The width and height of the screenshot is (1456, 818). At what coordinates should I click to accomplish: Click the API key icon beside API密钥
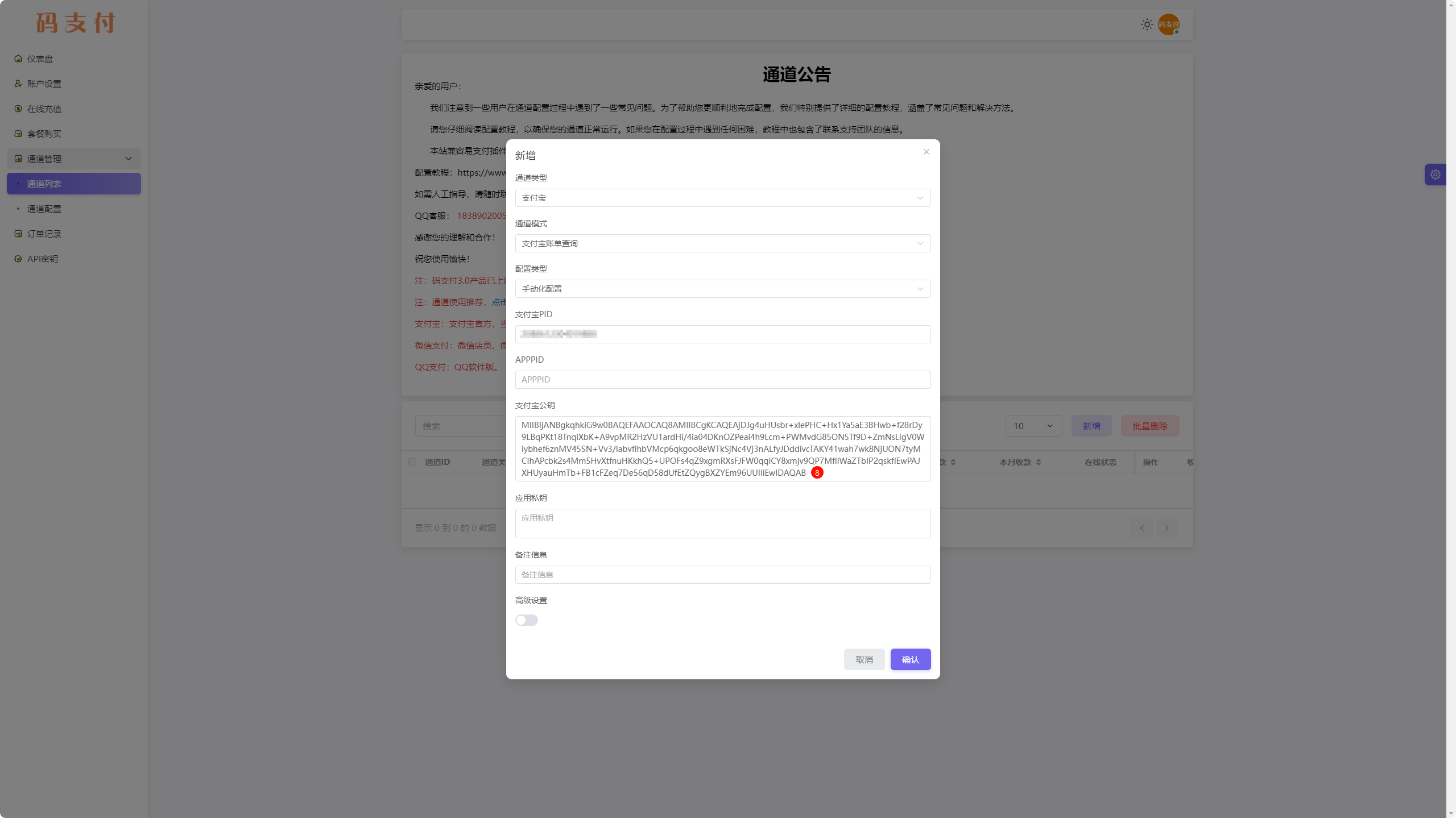click(18, 259)
